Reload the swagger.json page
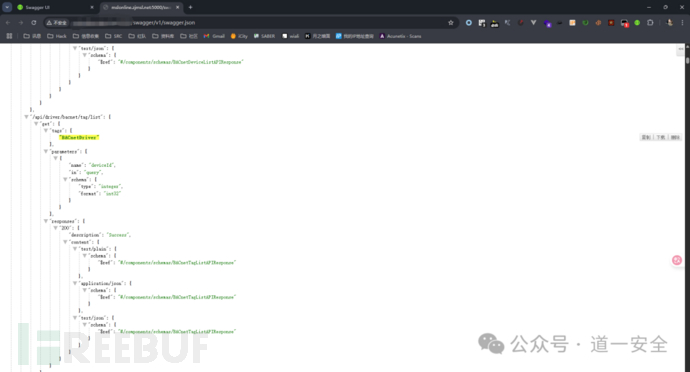Viewport: 690px width, 372px height. [x=34, y=22]
